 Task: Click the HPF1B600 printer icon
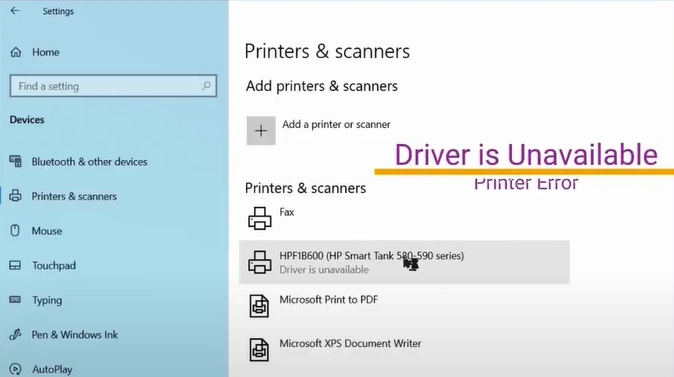click(260, 262)
